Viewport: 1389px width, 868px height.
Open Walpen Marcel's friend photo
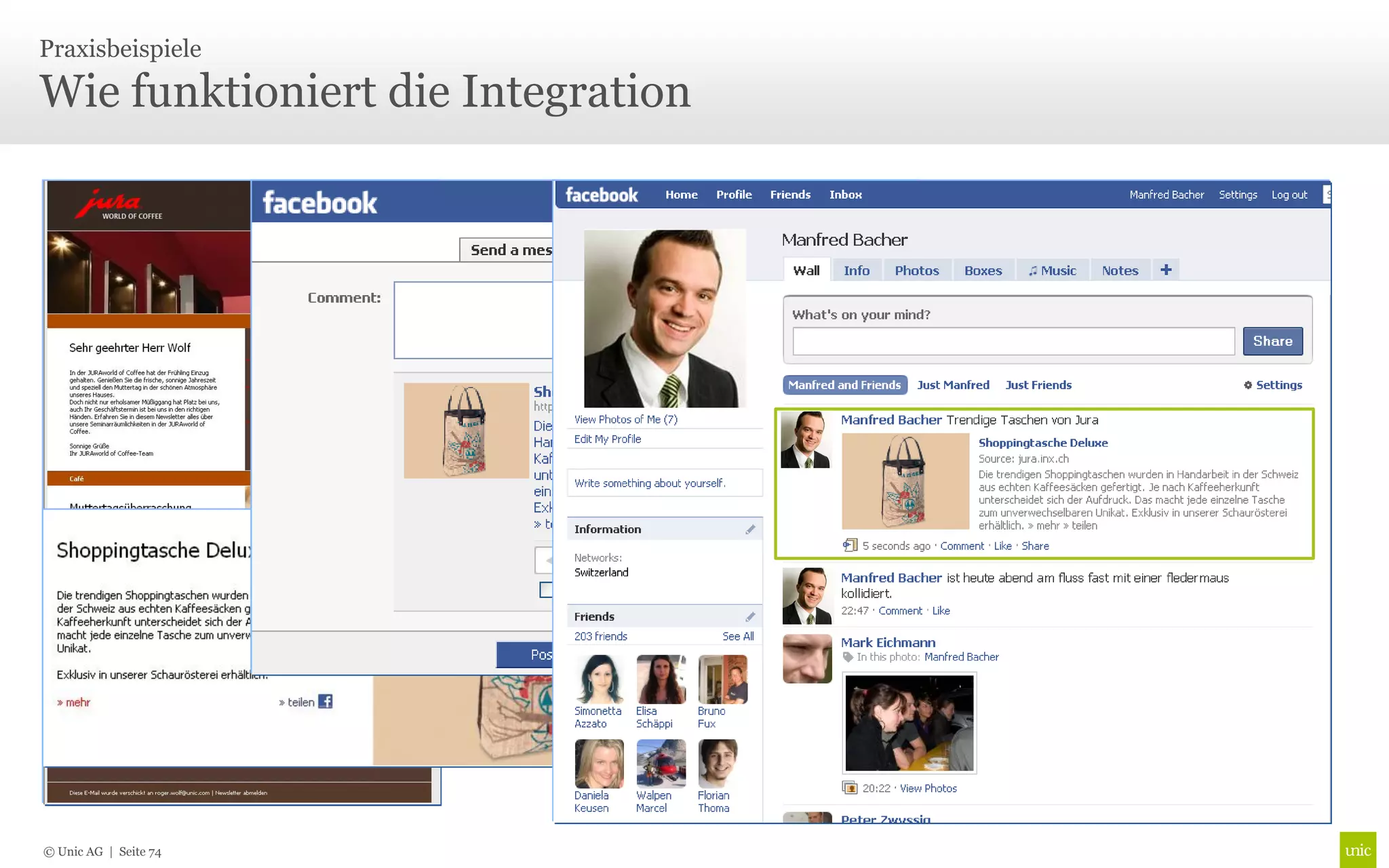pyautogui.click(x=661, y=764)
